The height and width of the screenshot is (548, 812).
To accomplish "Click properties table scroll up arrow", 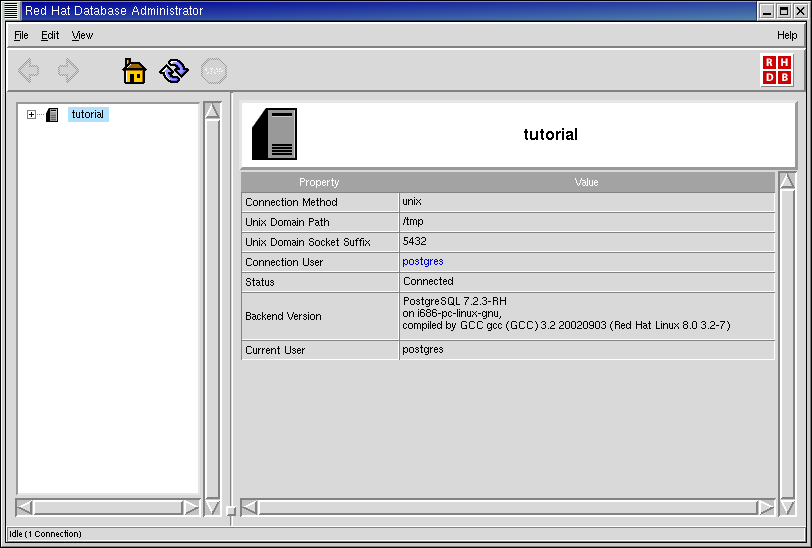I will click(787, 181).
